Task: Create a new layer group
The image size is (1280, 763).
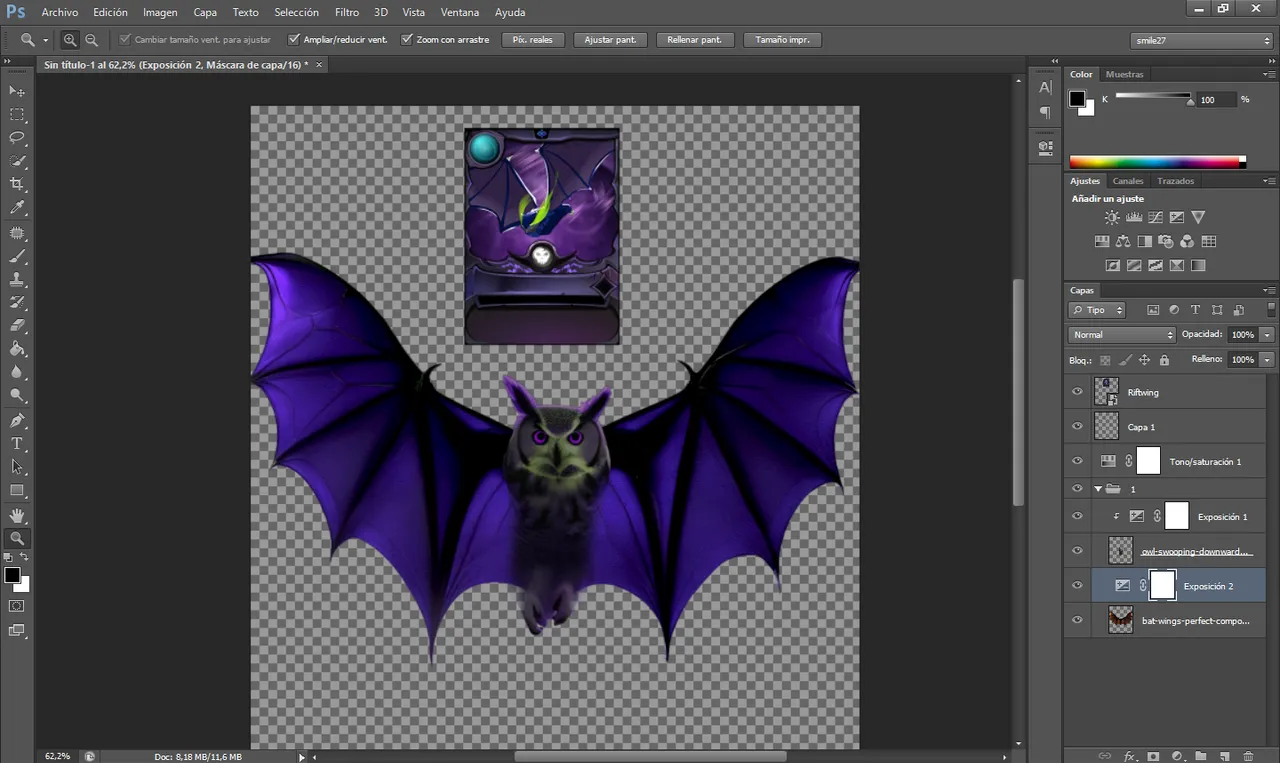Action: (x=1200, y=756)
